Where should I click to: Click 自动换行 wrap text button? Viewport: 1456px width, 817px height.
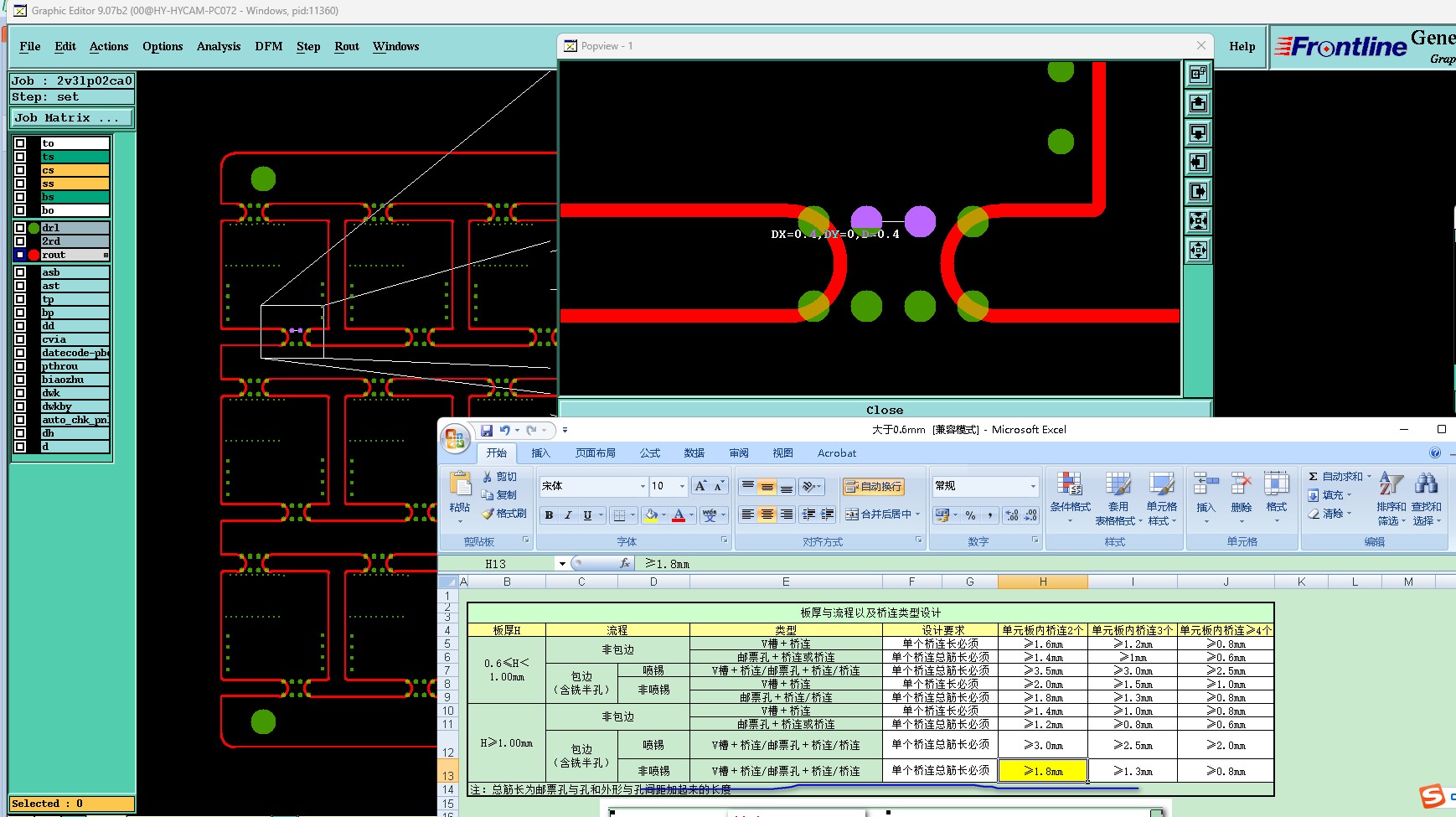pyautogui.click(x=874, y=486)
